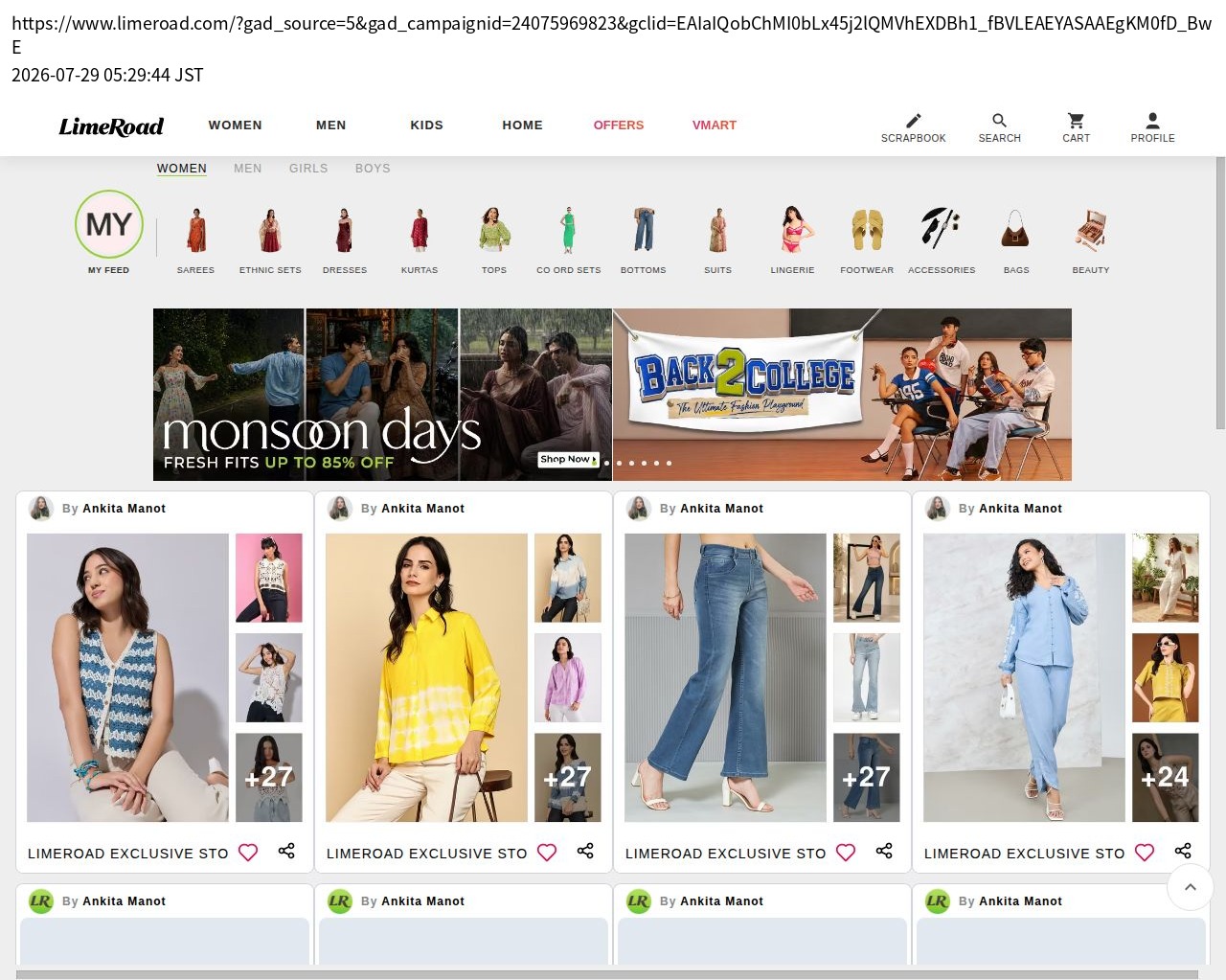This screenshot has width=1226, height=980.
Task: Like the flared jeans story card
Action: coord(846,853)
